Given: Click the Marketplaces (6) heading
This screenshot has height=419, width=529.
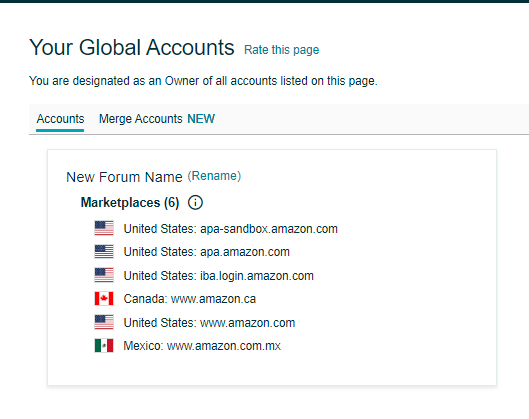Looking at the screenshot, I should [130, 203].
